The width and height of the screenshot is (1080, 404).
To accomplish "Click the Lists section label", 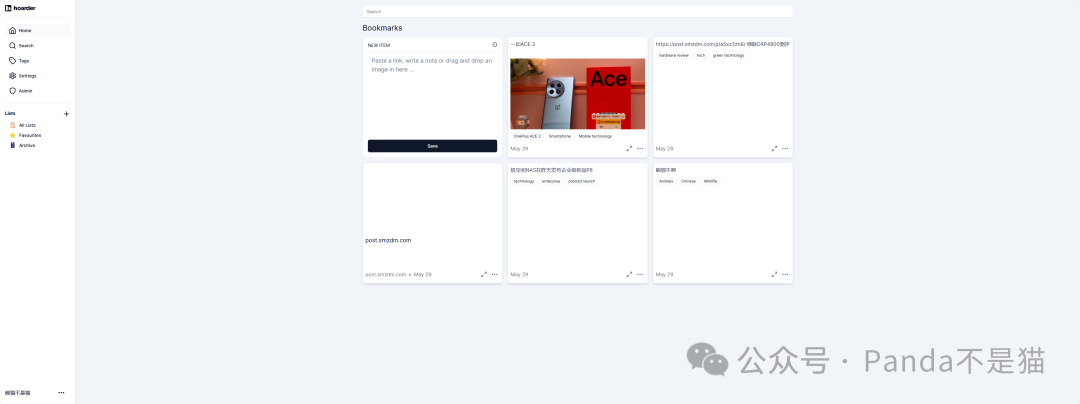I will pyautogui.click(x=10, y=113).
